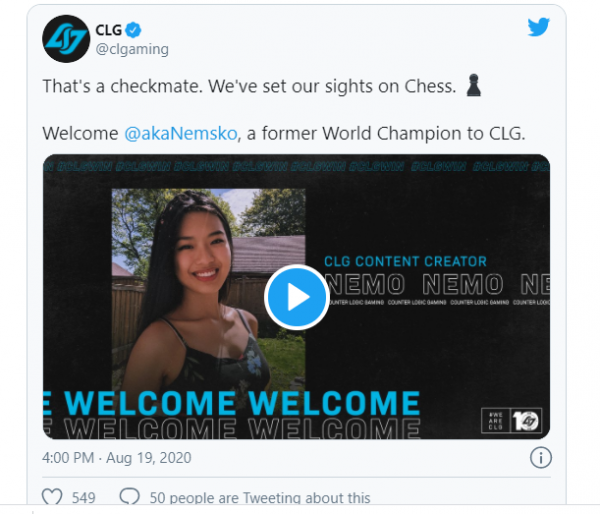Open the tweet info circle icon
Image resolution: width=600 pixels, height=514 pixels.
tap(541, 458)
